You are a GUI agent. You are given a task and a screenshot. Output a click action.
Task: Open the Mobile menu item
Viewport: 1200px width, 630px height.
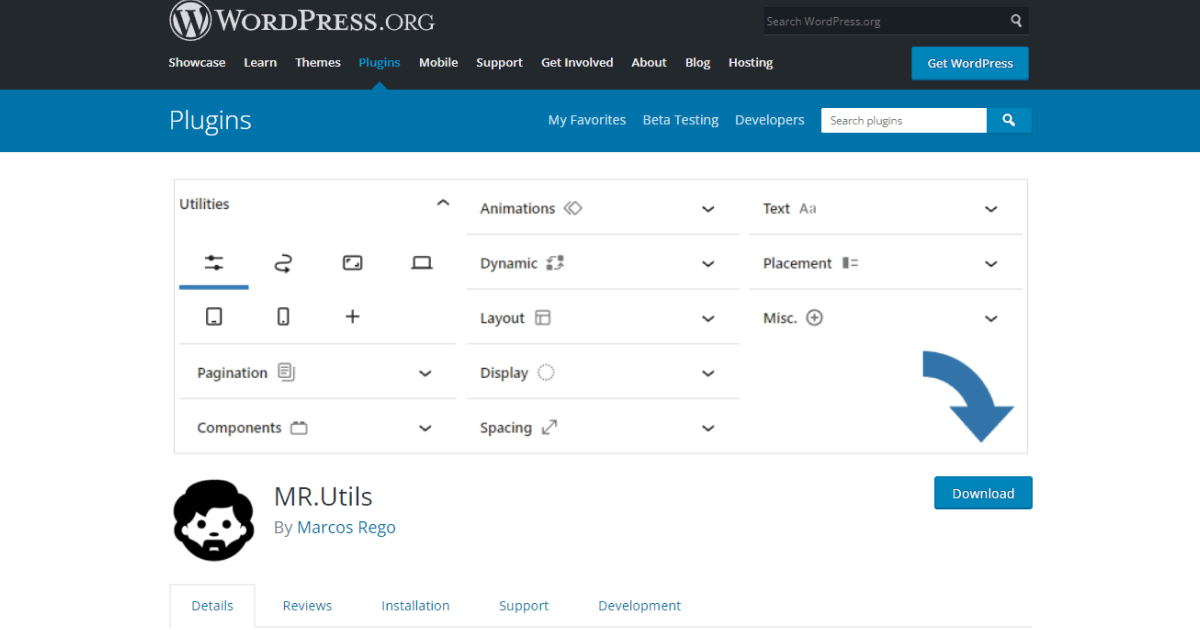[x=438, y=62]
